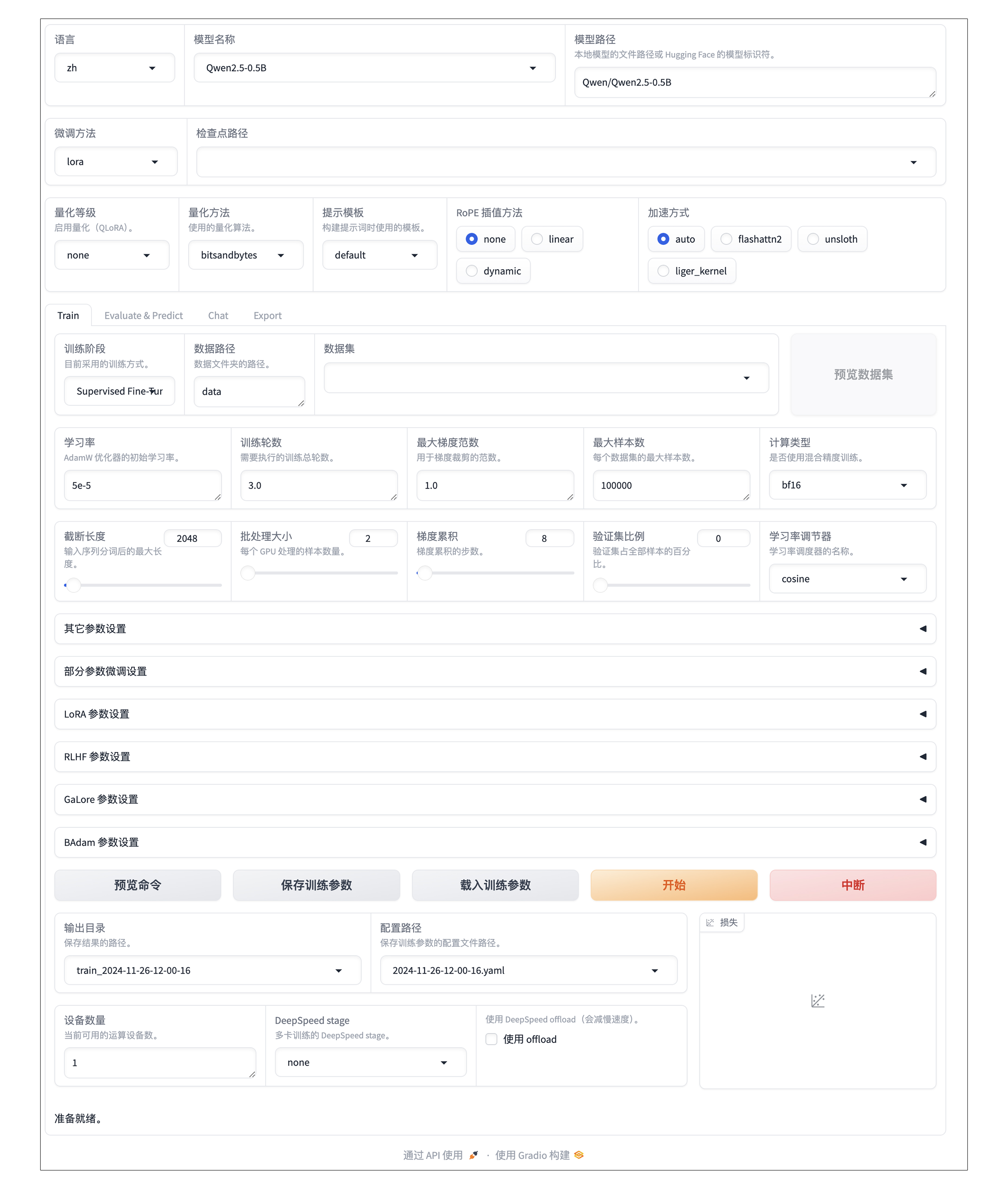The image size is (1008, 1189).
Task: Switch to the Evaluate & Predict tab
Action: (x=143, y=315)
